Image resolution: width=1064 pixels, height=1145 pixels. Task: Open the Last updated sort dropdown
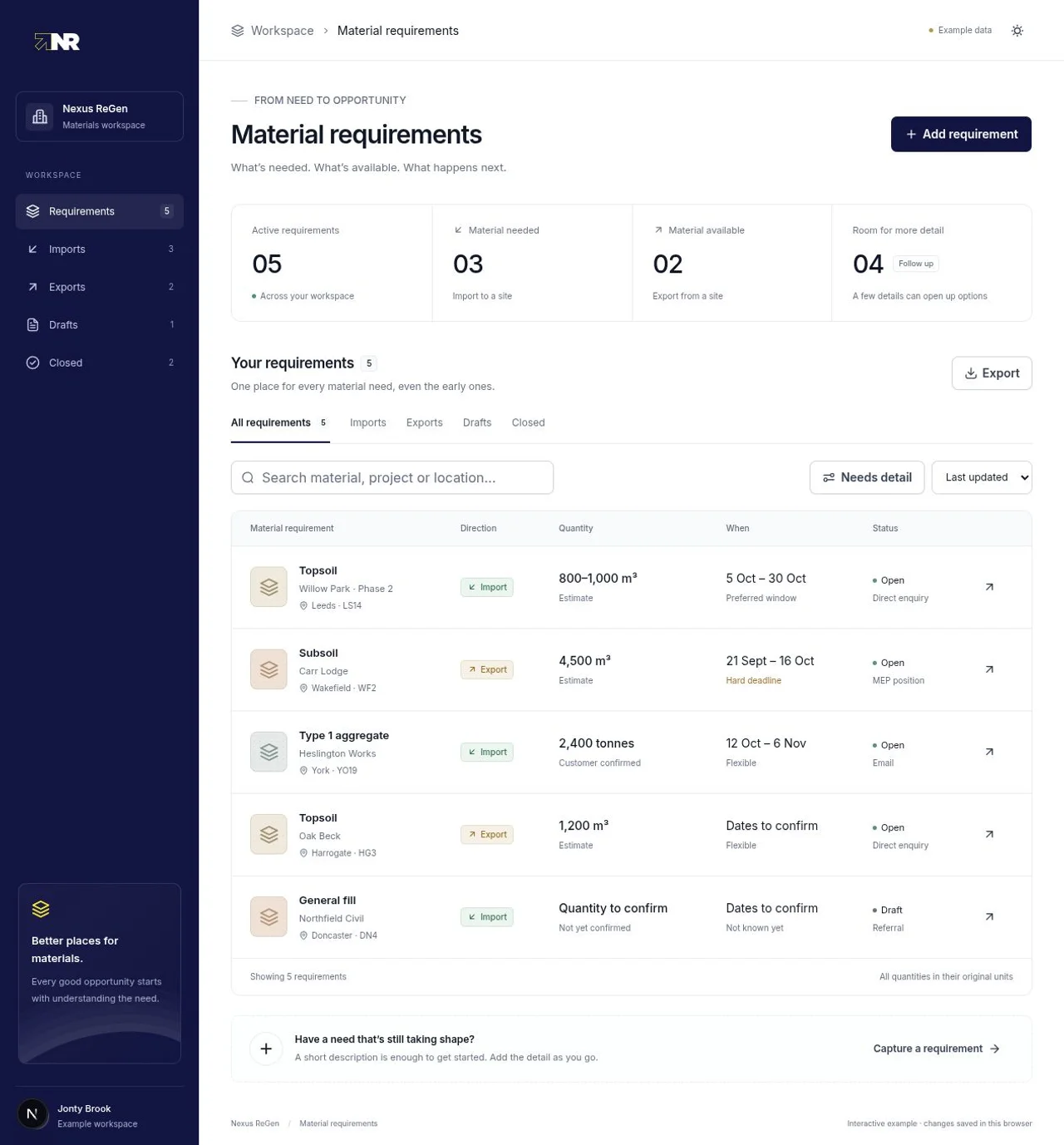(x=982, y=477)
